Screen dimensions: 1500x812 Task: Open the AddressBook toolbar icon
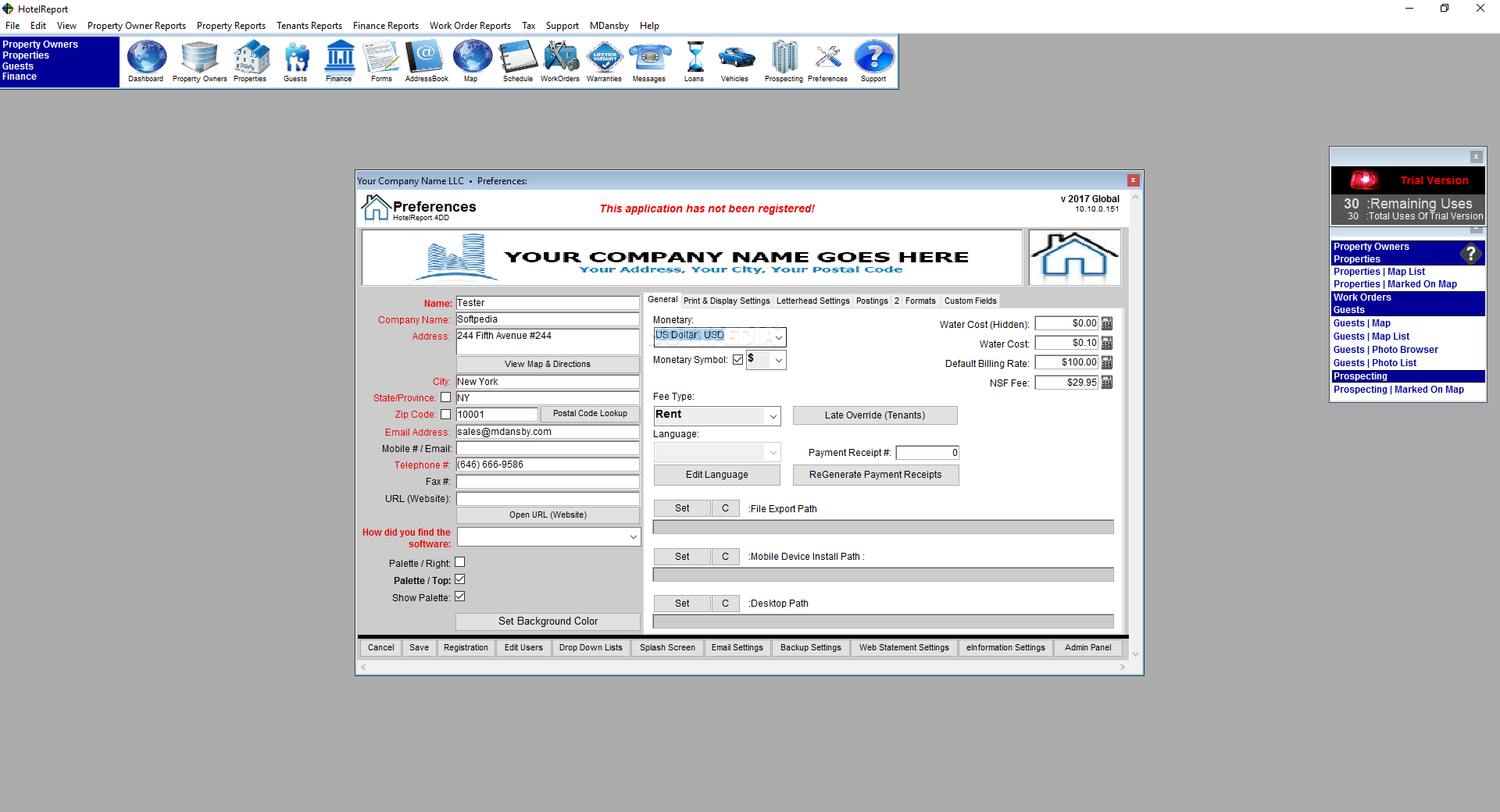(427, 61)
